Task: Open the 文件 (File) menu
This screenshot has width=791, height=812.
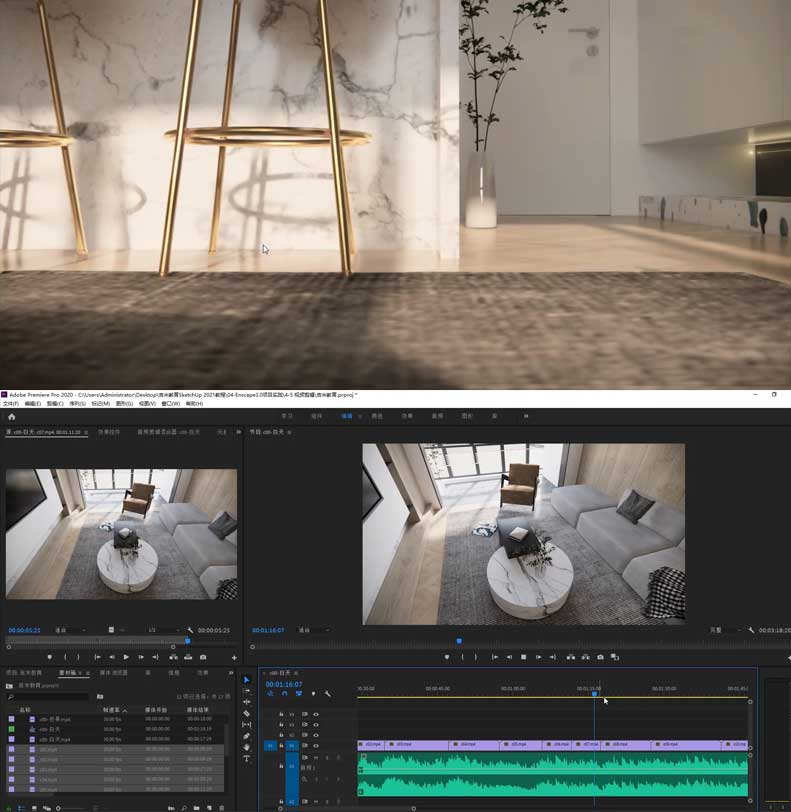Action: point(10,404)
